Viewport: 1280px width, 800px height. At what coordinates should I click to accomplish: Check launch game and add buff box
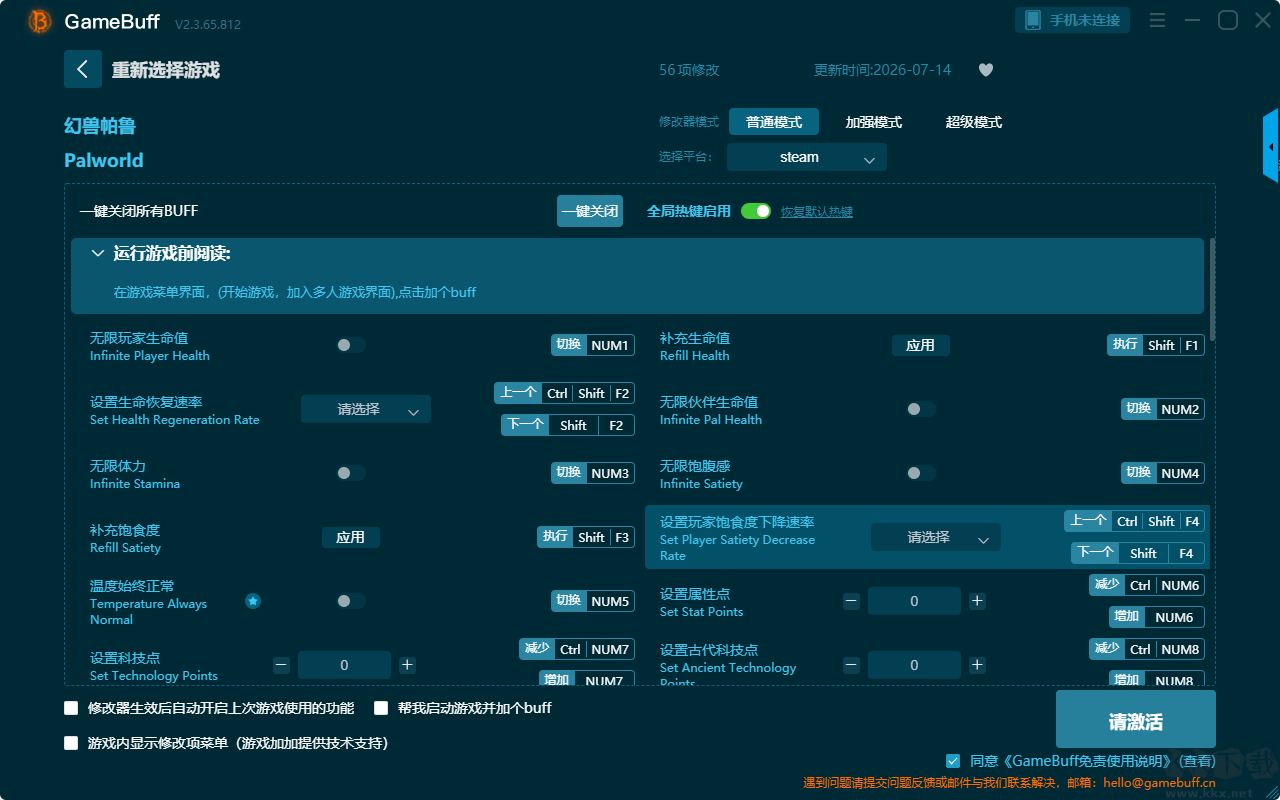381,708
